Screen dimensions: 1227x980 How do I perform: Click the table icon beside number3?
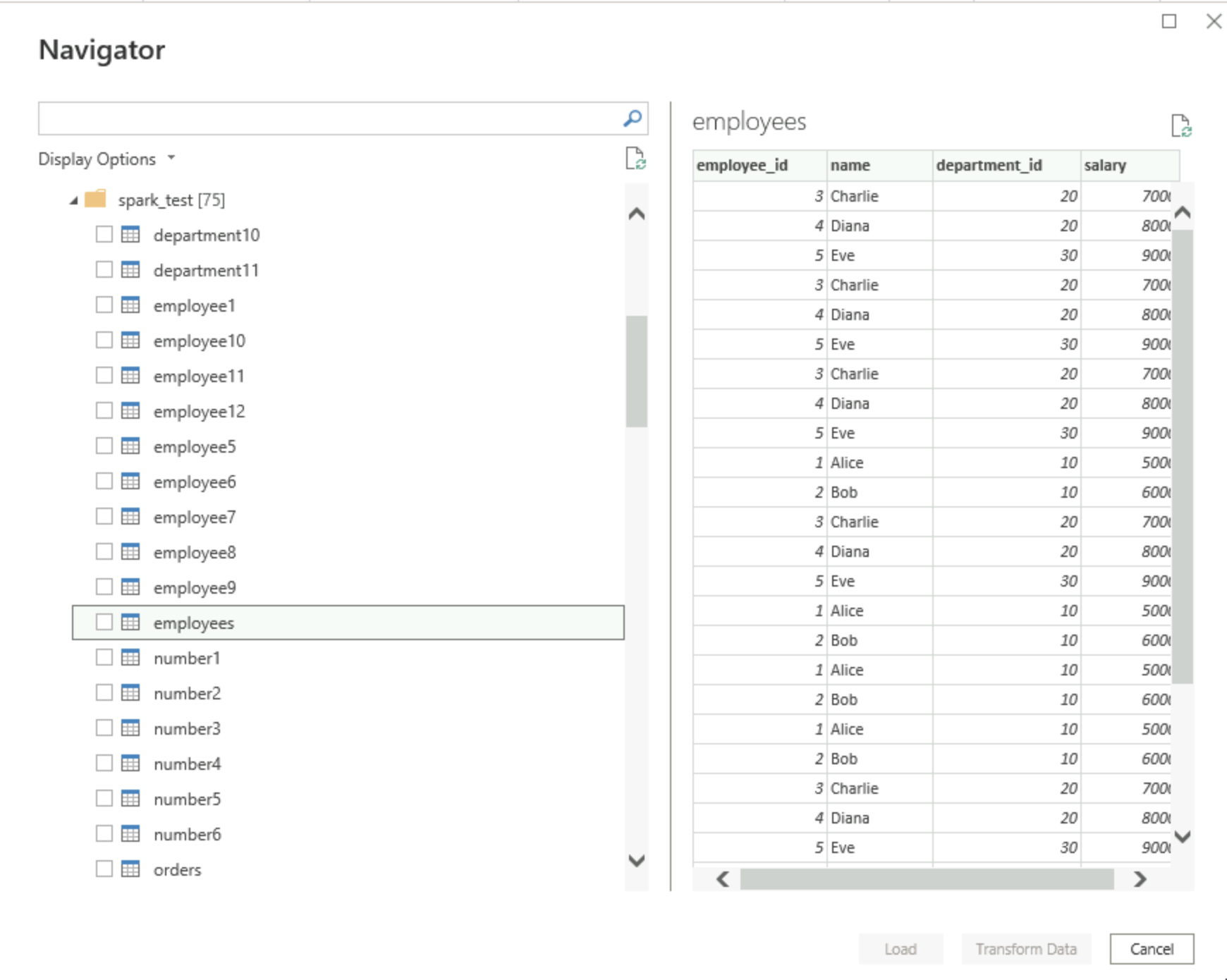tap(130, 728)
